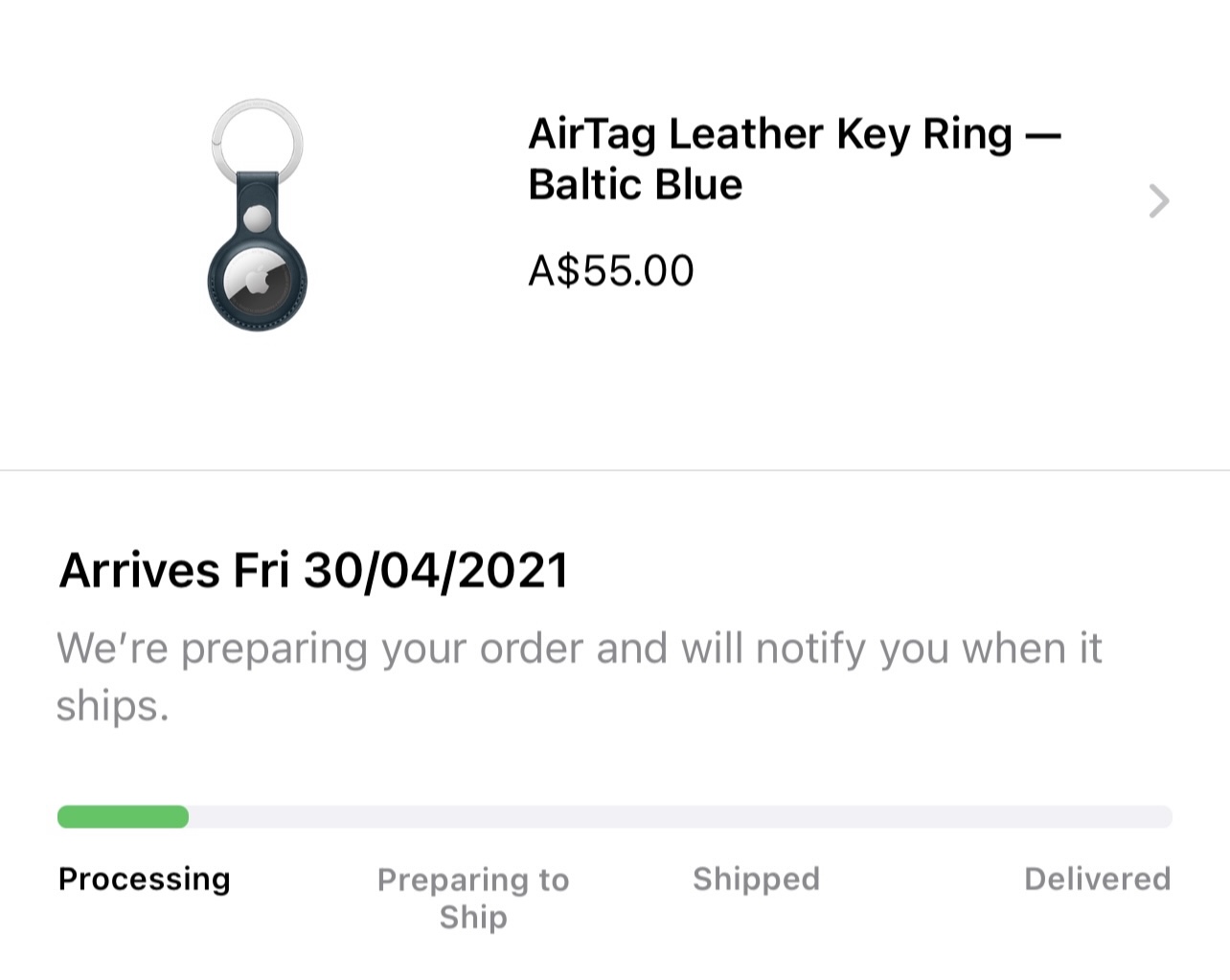The image size is (1230, 980).
Task: Click the green filled part of progress bar
Action: pos(123,816)
